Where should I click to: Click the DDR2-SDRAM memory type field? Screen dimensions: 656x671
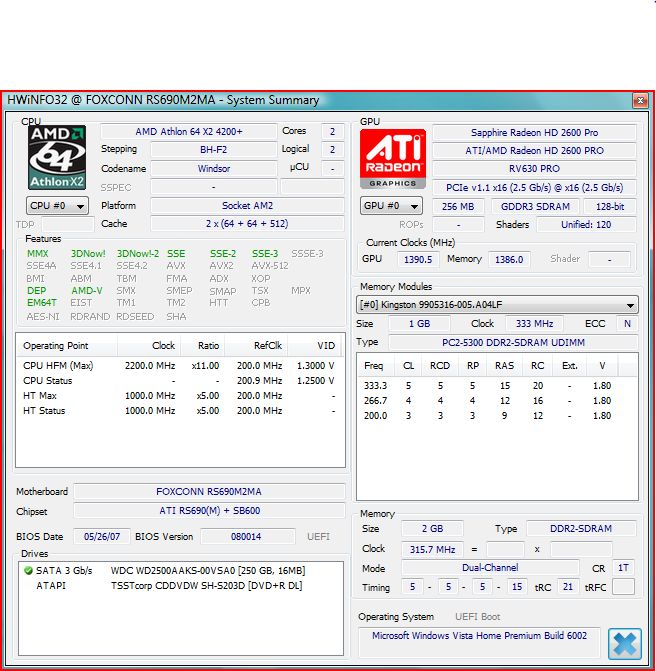click(x=581, y=528)
